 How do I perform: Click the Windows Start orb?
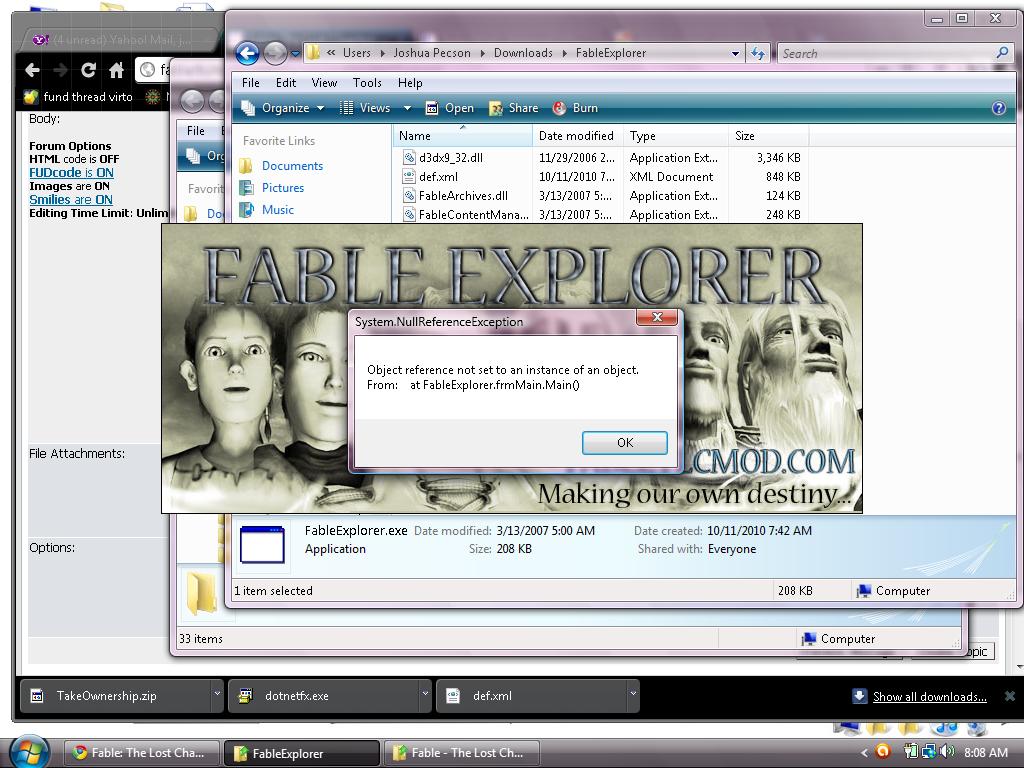[28, 751]
